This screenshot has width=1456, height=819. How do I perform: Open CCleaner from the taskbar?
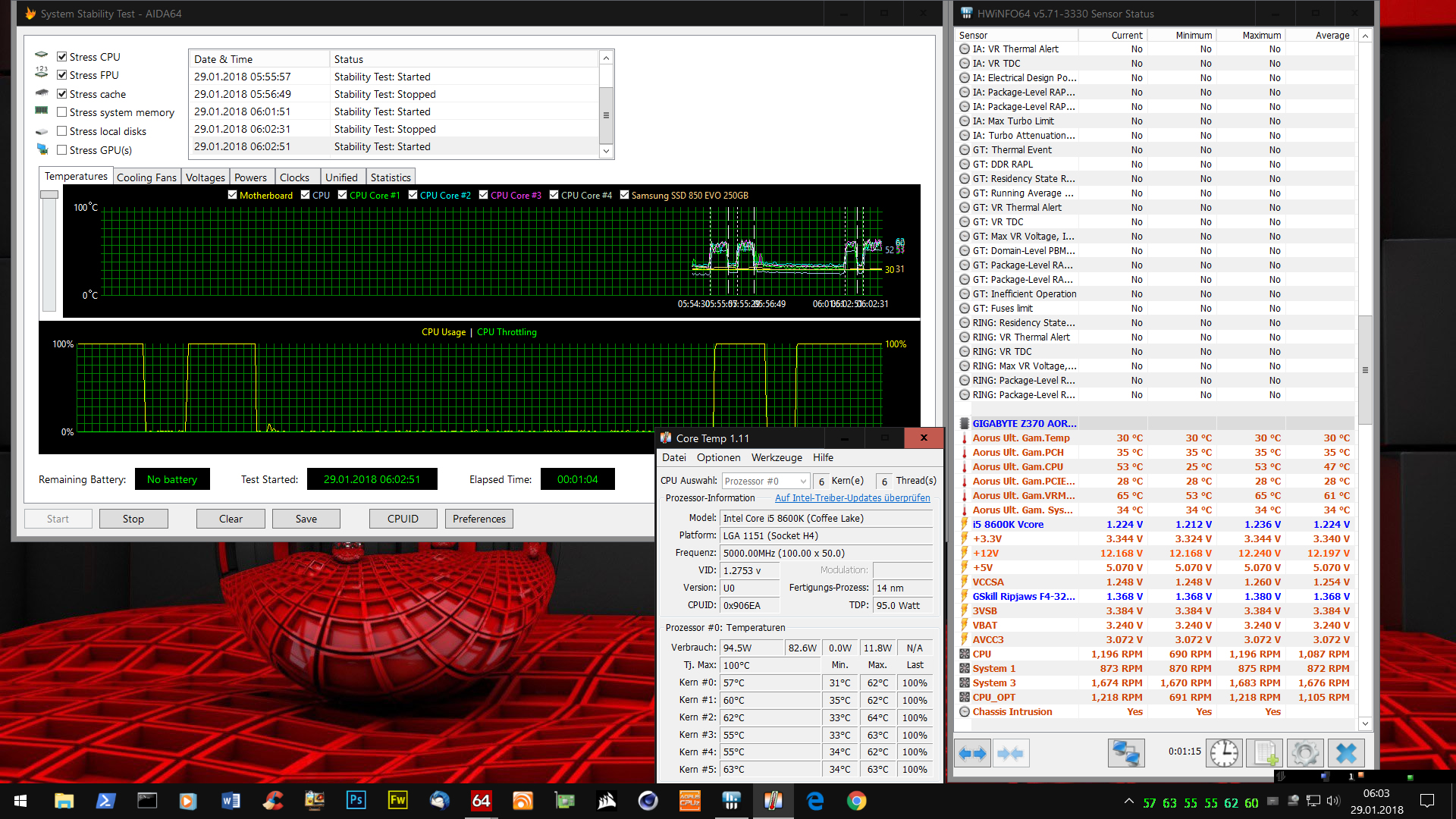pyautogui.click(x=272, y=801)
